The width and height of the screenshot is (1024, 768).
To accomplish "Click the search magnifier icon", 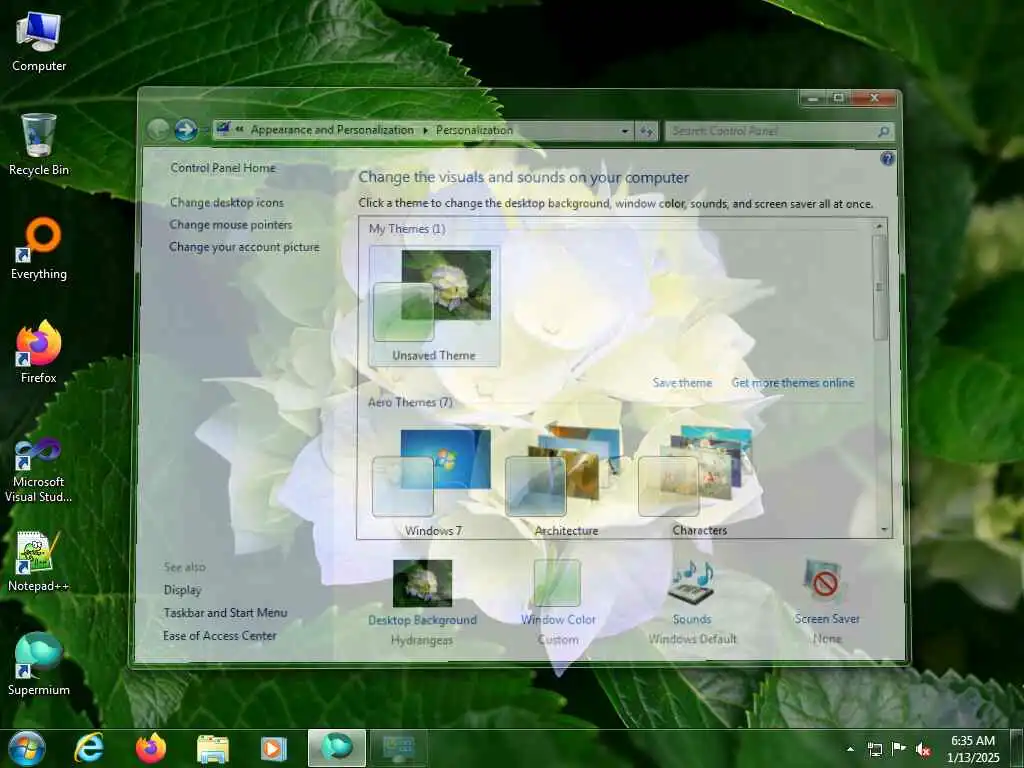I will point(883,131).
